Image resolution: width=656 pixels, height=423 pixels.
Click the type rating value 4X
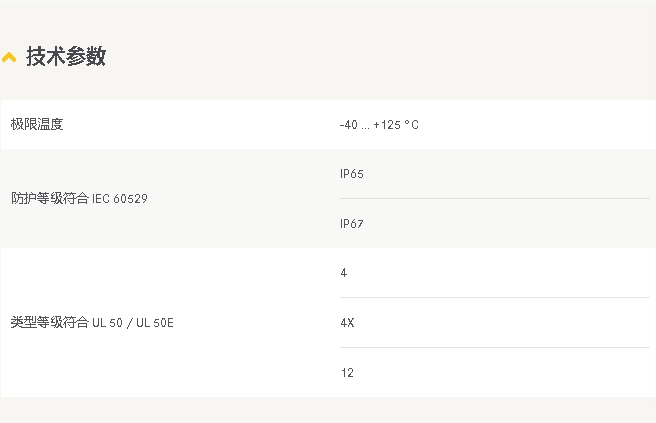347,323
